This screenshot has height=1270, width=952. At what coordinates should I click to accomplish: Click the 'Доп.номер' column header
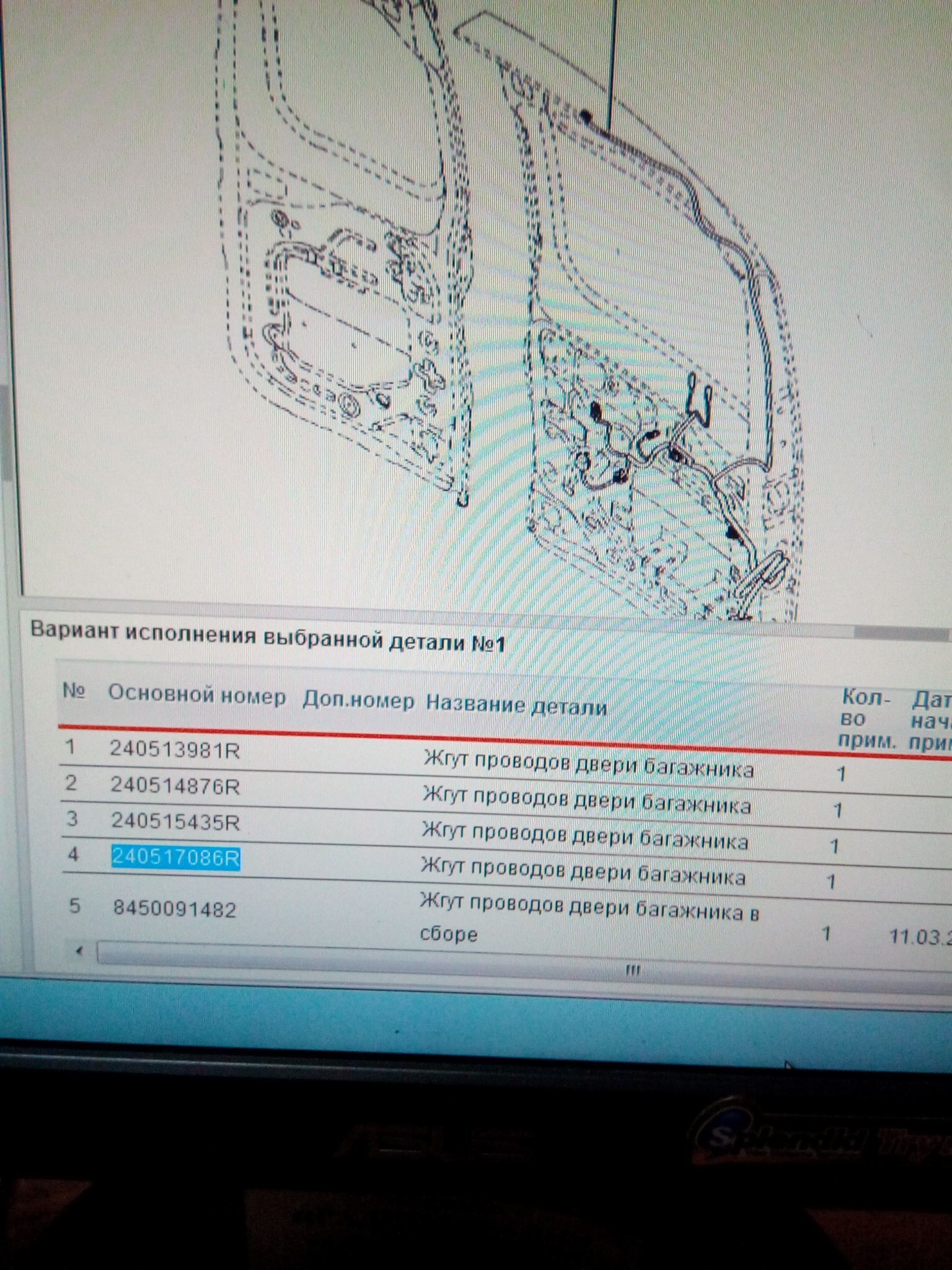(358, 701)
